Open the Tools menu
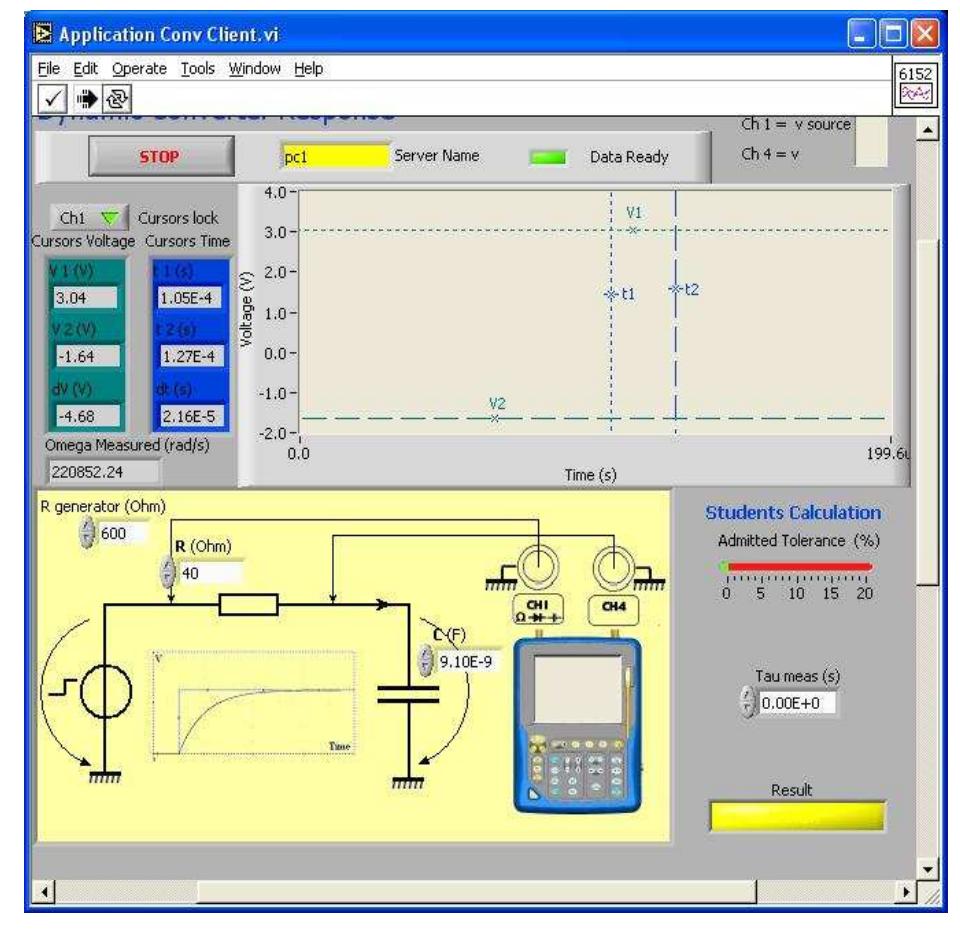Image resolution: width=960 pixels, height=944 pixels. (x=197, y=69)
